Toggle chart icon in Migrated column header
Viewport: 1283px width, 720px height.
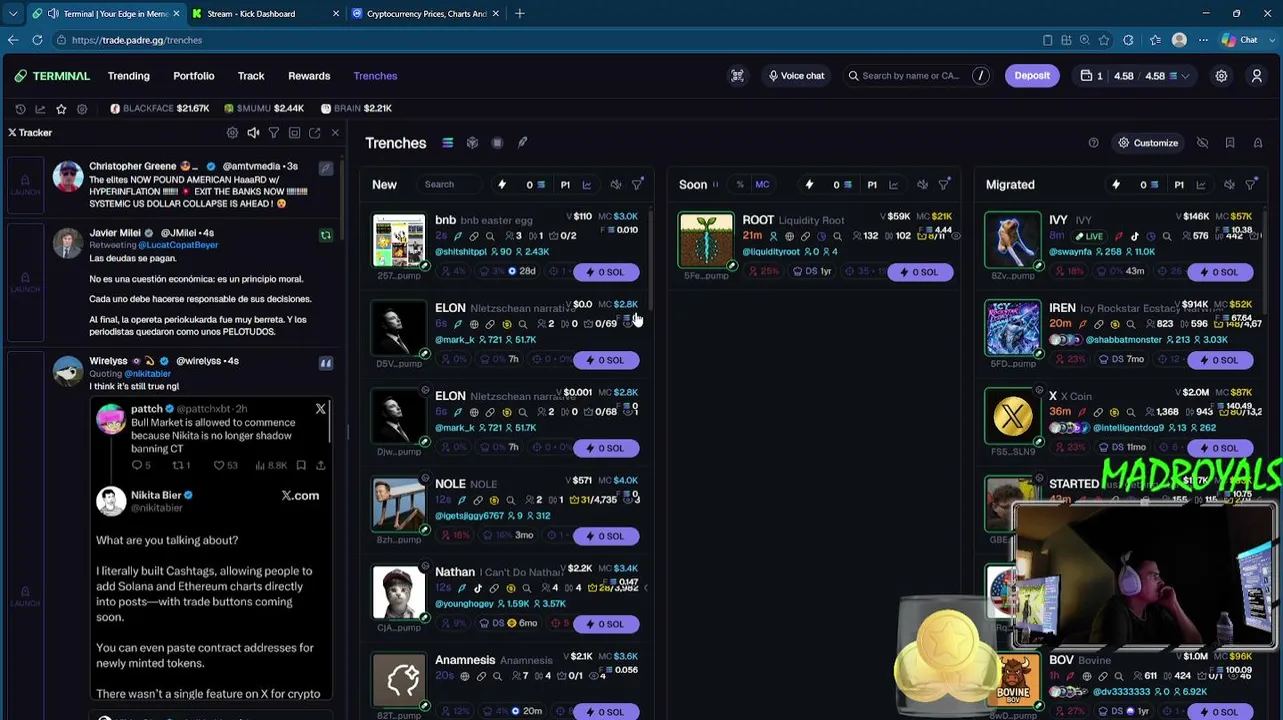click(1201, 184)
